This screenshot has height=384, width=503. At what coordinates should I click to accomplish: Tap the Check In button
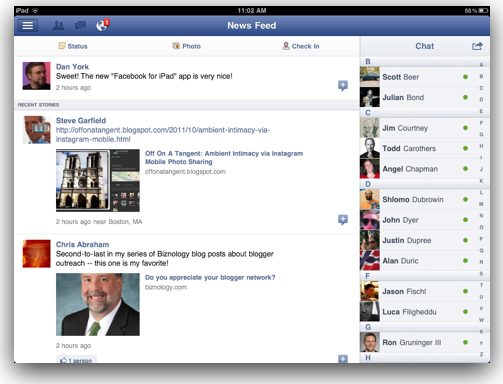pyautogui.click(x=301, y=46)
